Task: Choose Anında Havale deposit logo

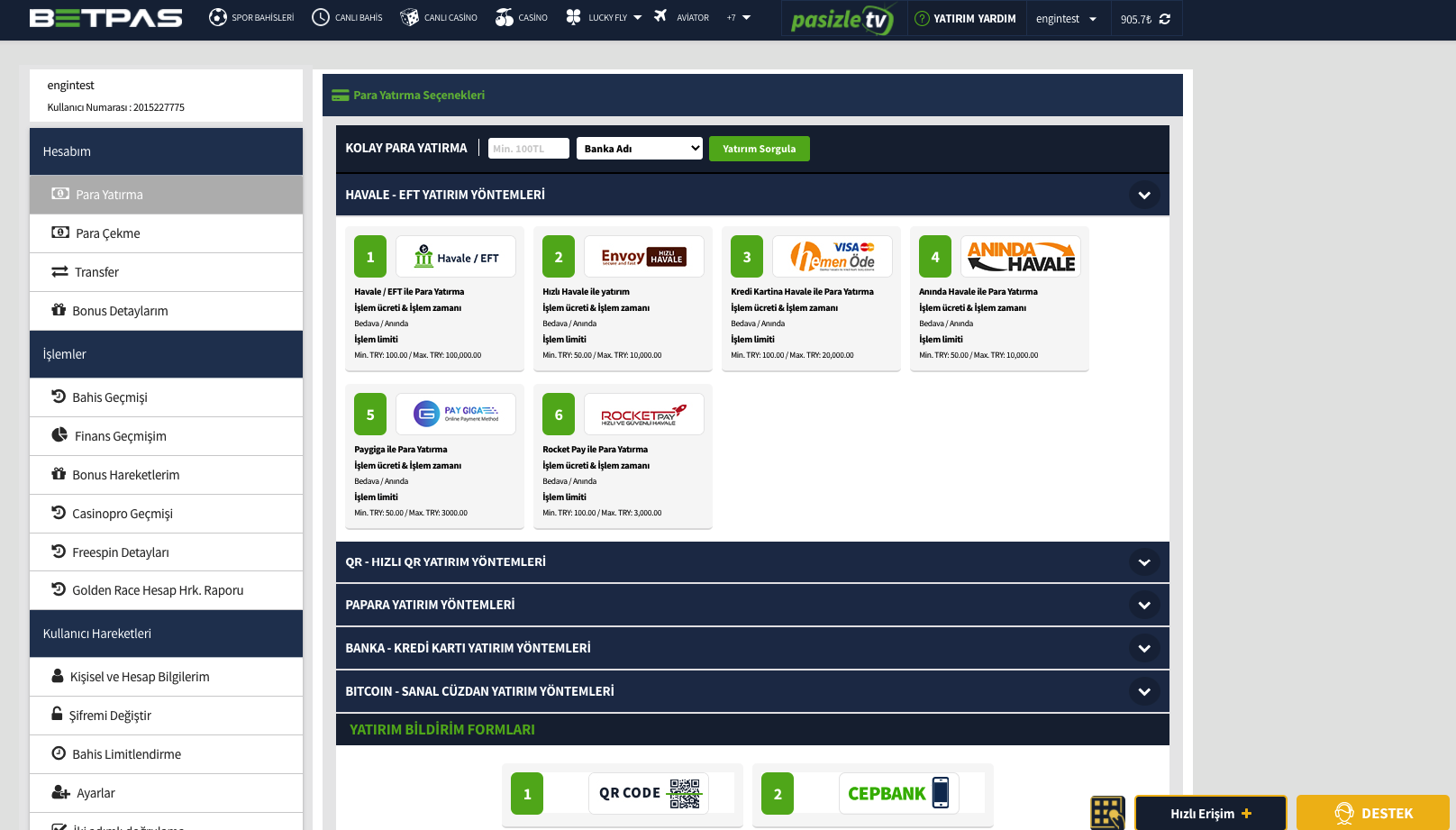Action: pos(1021,257)
